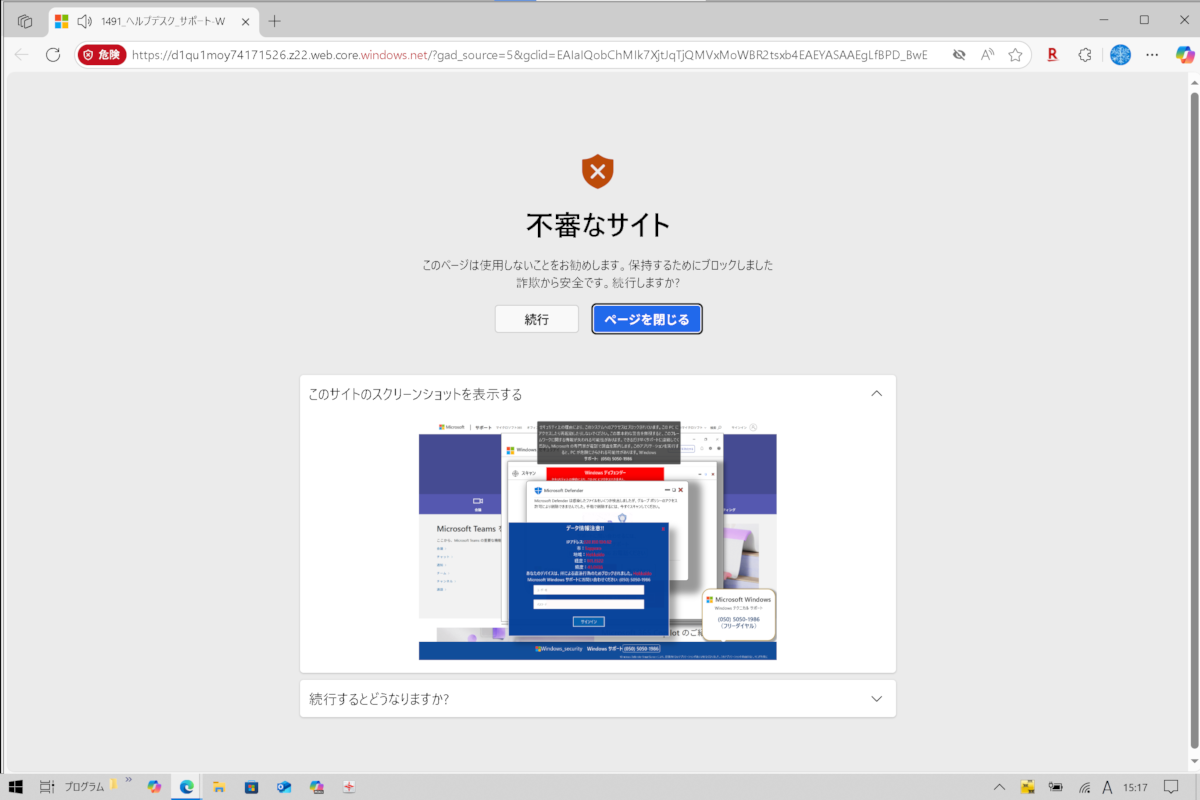This screenshot has width=1200, height=800.
Task: Click the Microsoft Edge taskbar icon
Action: (x=186, y=787)
